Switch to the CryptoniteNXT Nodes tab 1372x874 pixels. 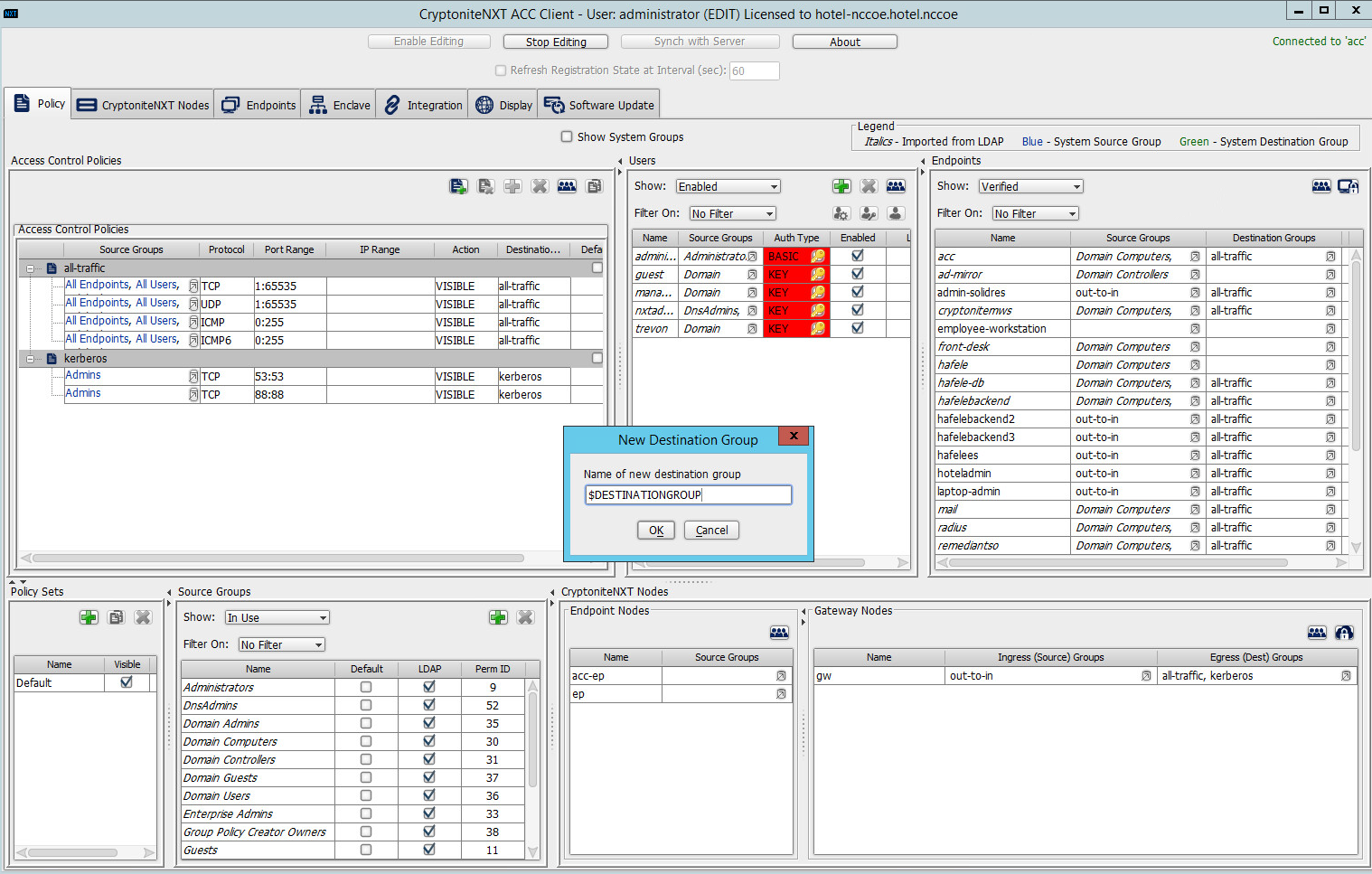pos(143,105)
